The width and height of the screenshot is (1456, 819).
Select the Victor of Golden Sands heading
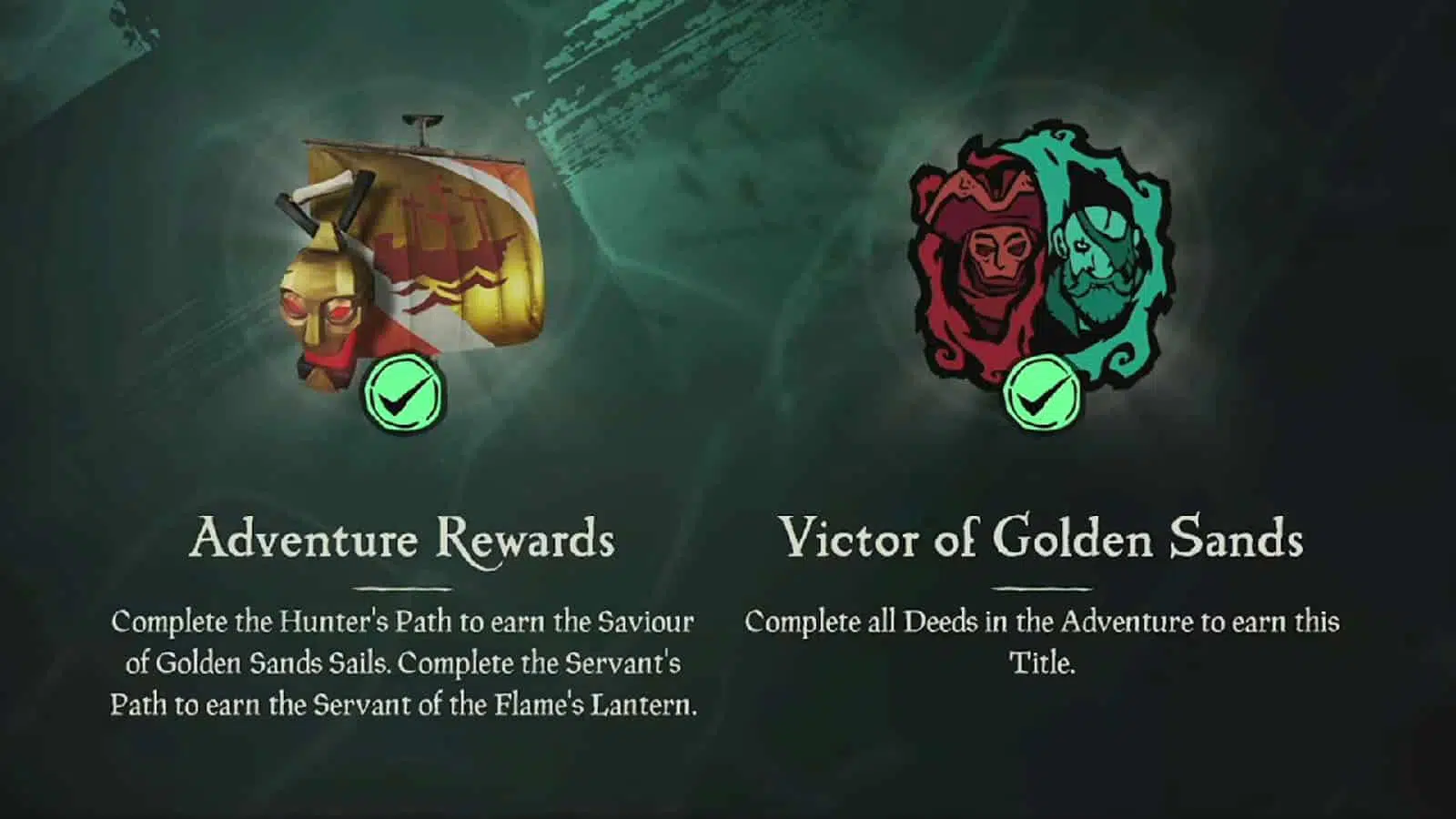coord(1042,537)
